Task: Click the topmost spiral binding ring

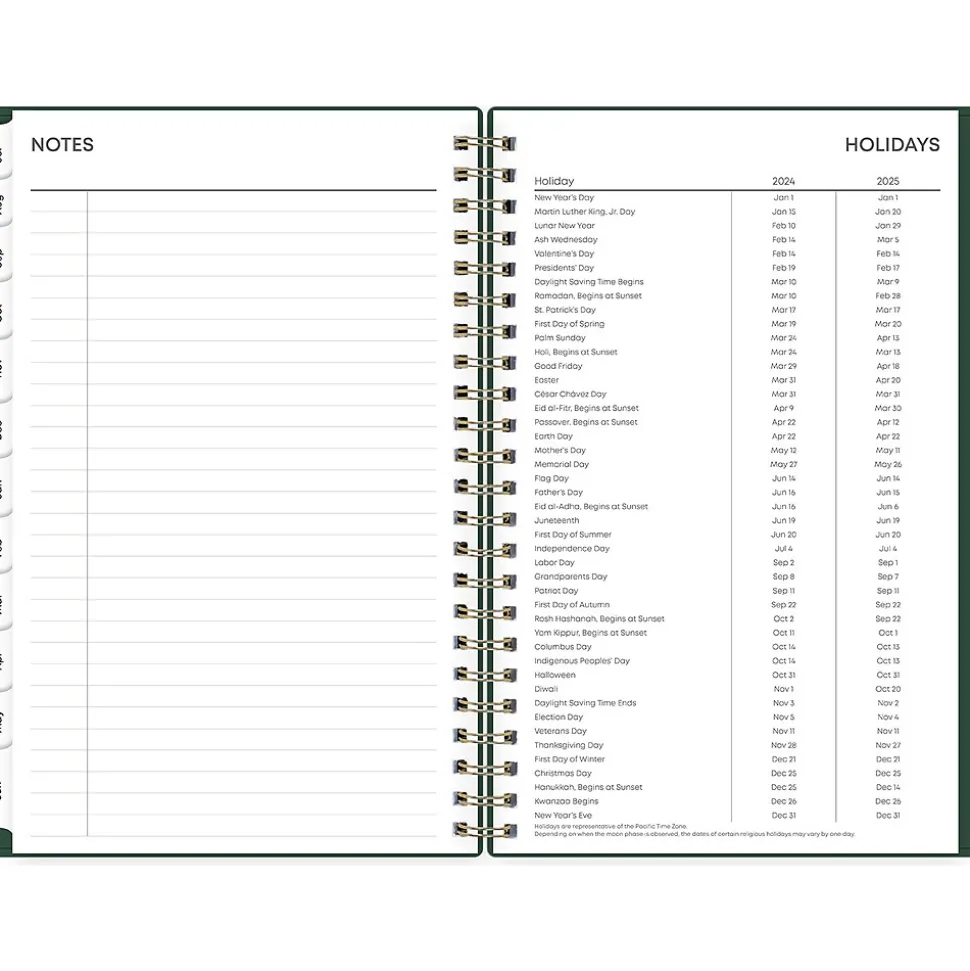Action: tap(484, 144)
